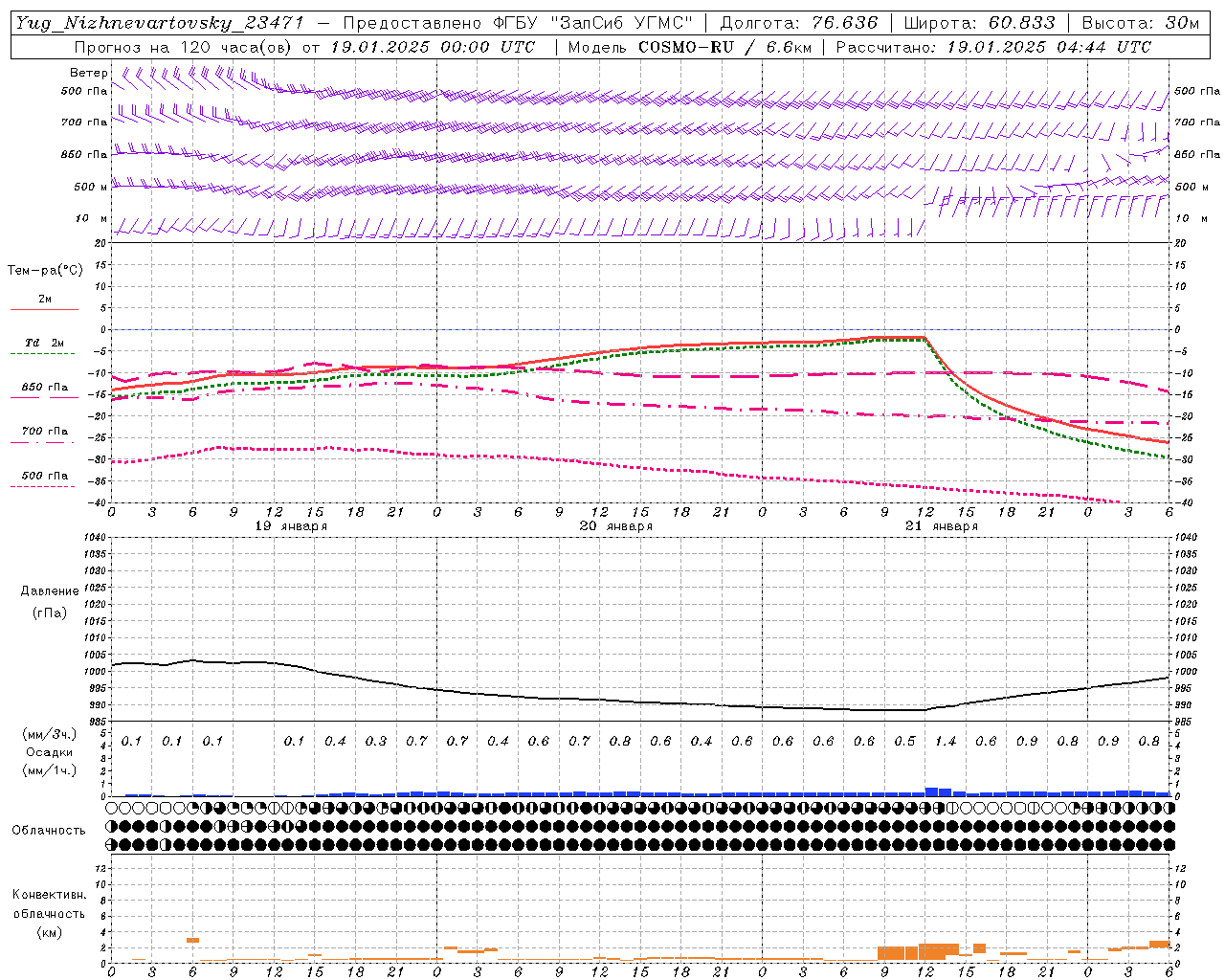Image resolution: width=1225 pixels, height=980 pixels.
Task: Click the left '20' temperature axis value
Action: coord(101,244)
